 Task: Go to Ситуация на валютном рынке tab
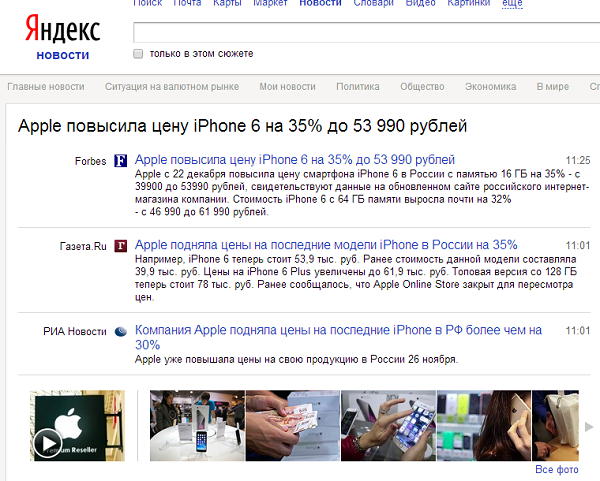(172, 87)
